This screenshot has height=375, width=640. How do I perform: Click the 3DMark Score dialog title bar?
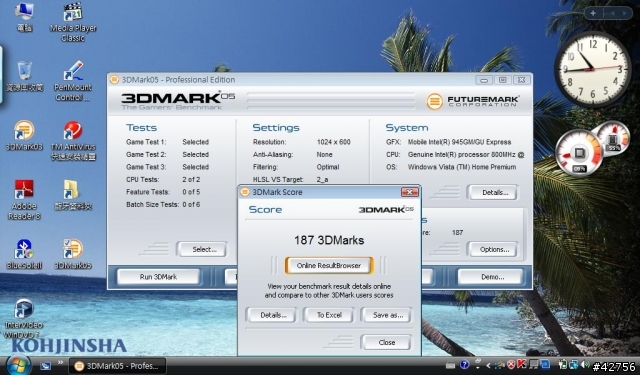(329, 192)
